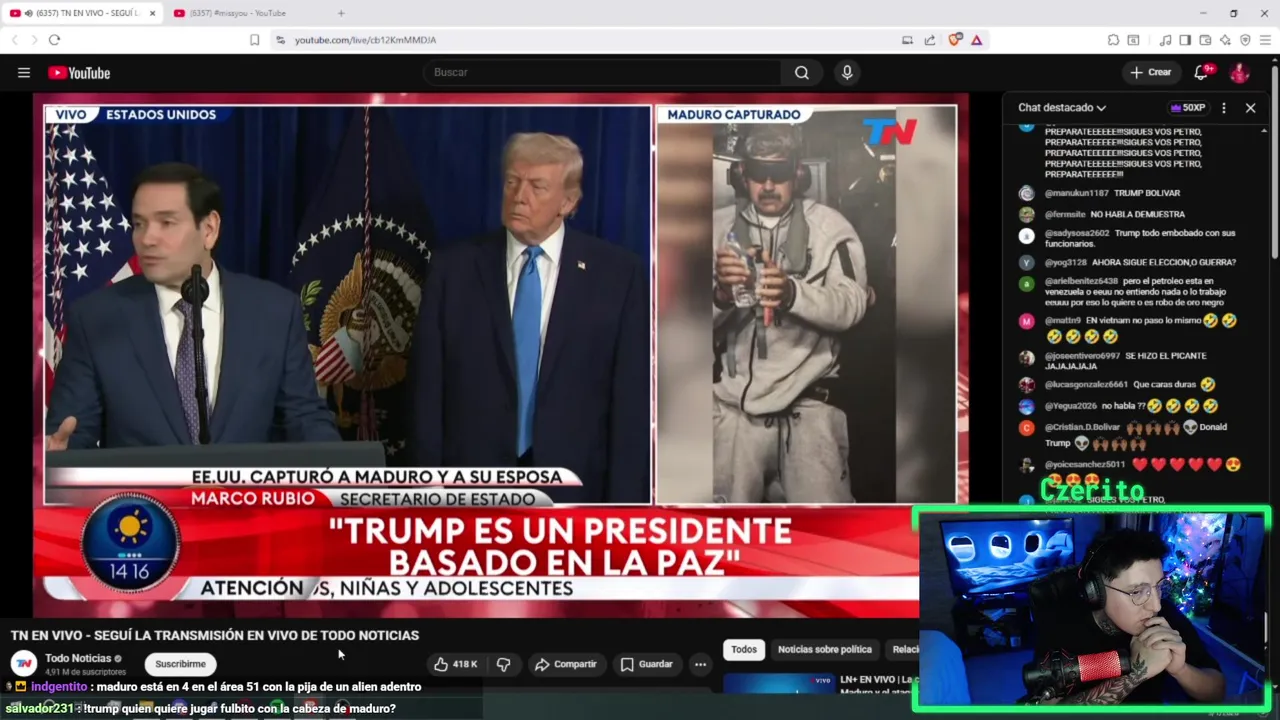The height and width of the screenshot is (720, 1280).
Task: Toggle the browser sidebar panel icon
Action: tap(1185, 40)
